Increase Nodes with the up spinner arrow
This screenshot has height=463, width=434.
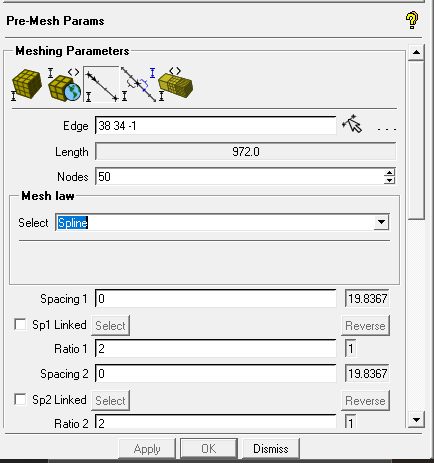(389, 173)
